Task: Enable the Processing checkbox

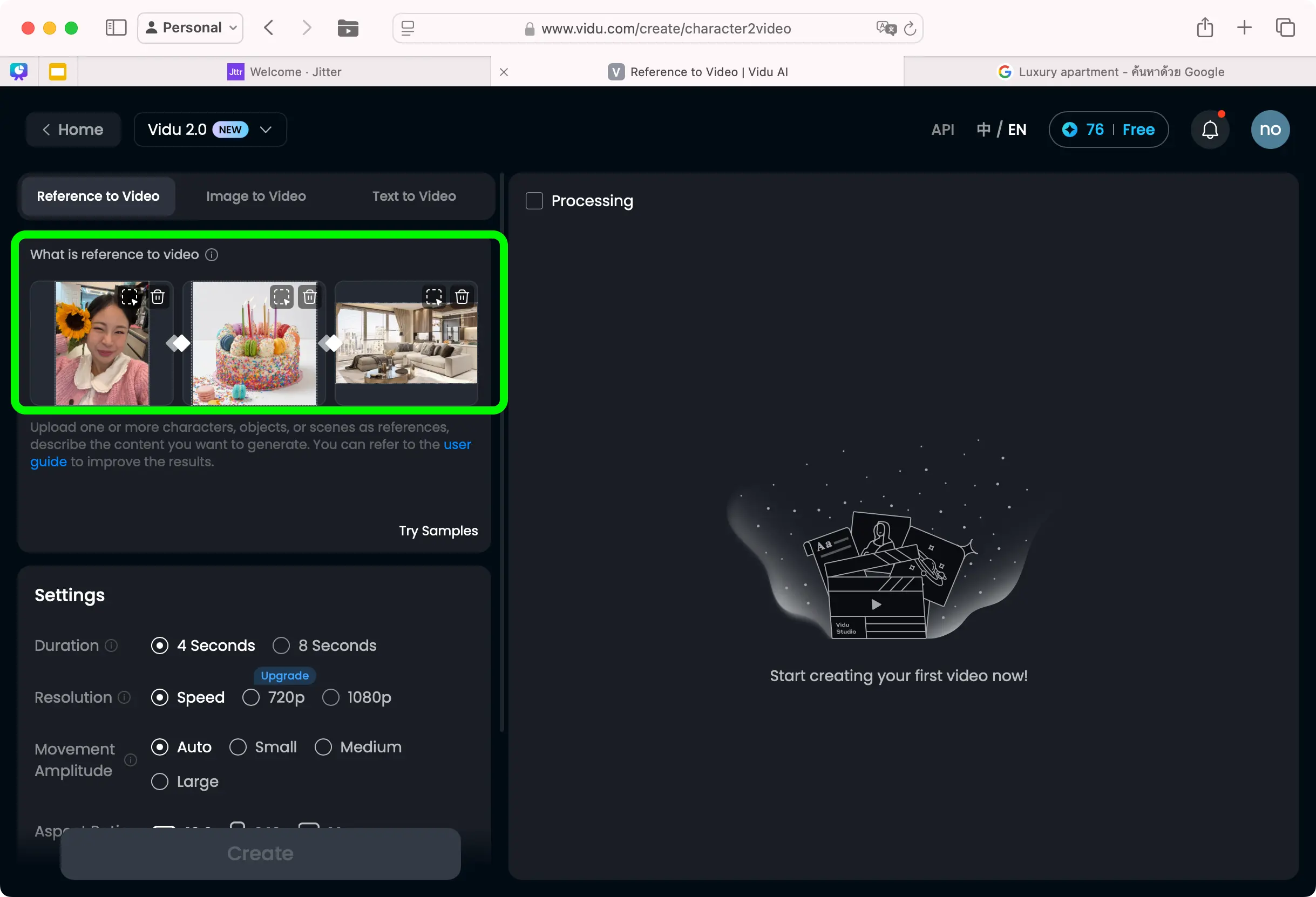Action: click(x=534, y=201)
